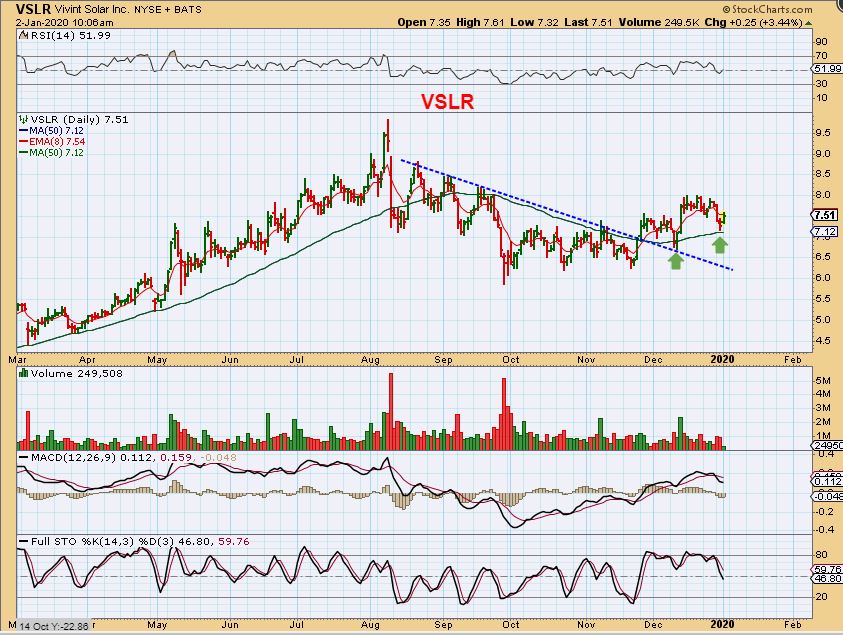Image resolution: width=843 pixels, height=635 pixels.
Task: Click the red EMA(8) 7.54 legend entry
Action: pyautogui.click(x=52, y=141)
